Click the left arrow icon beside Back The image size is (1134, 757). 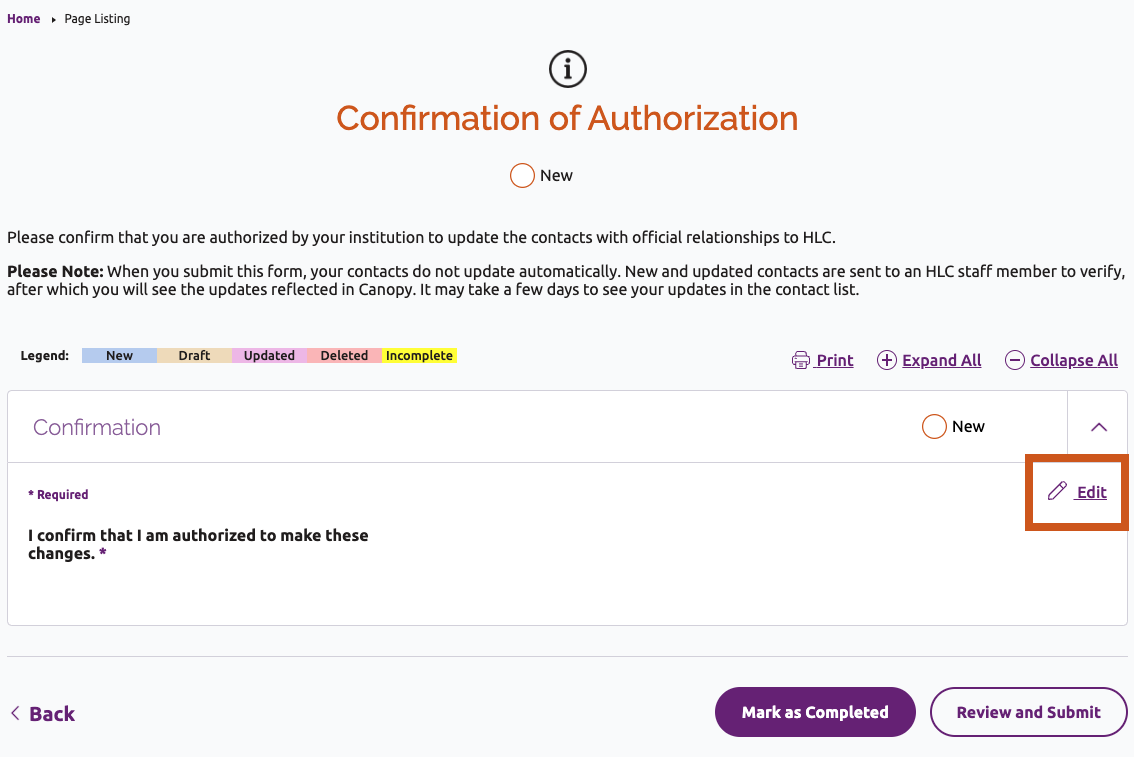[15, 713]
